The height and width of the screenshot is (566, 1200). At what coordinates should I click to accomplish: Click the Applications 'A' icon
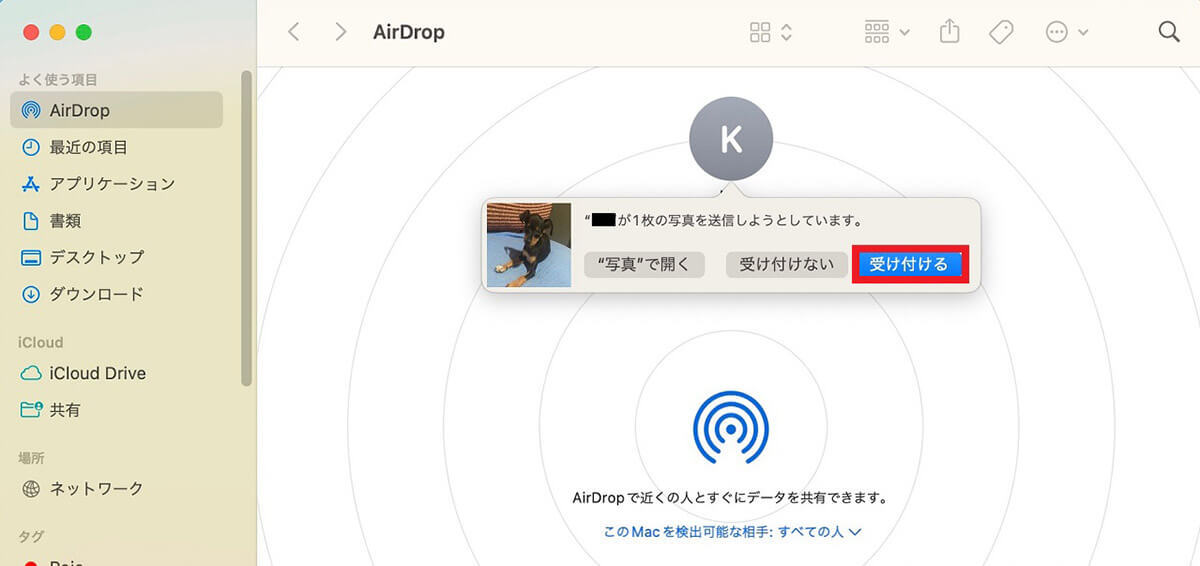click(x=31, y=184)
